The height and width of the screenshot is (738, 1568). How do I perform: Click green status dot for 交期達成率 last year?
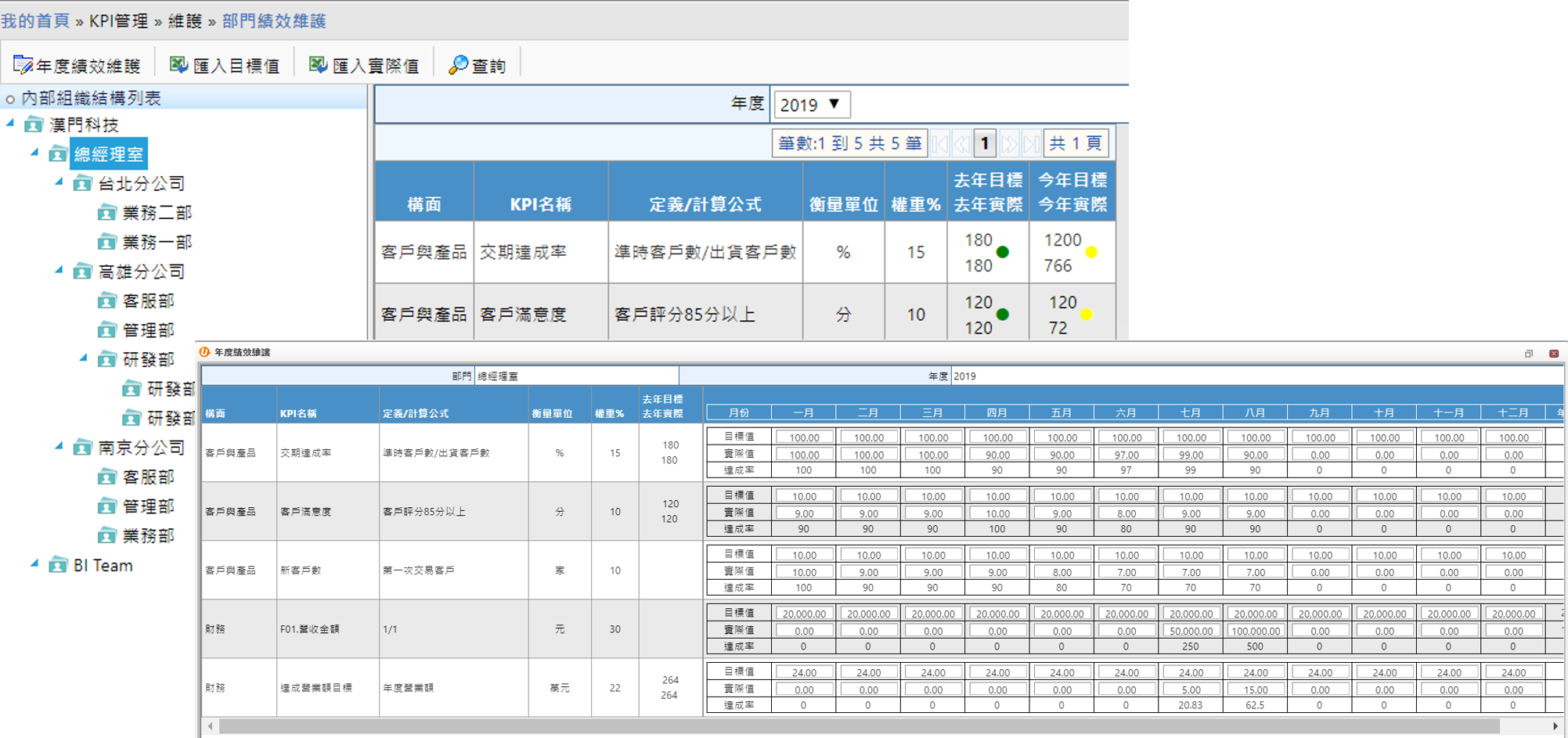pos(1002,252)
